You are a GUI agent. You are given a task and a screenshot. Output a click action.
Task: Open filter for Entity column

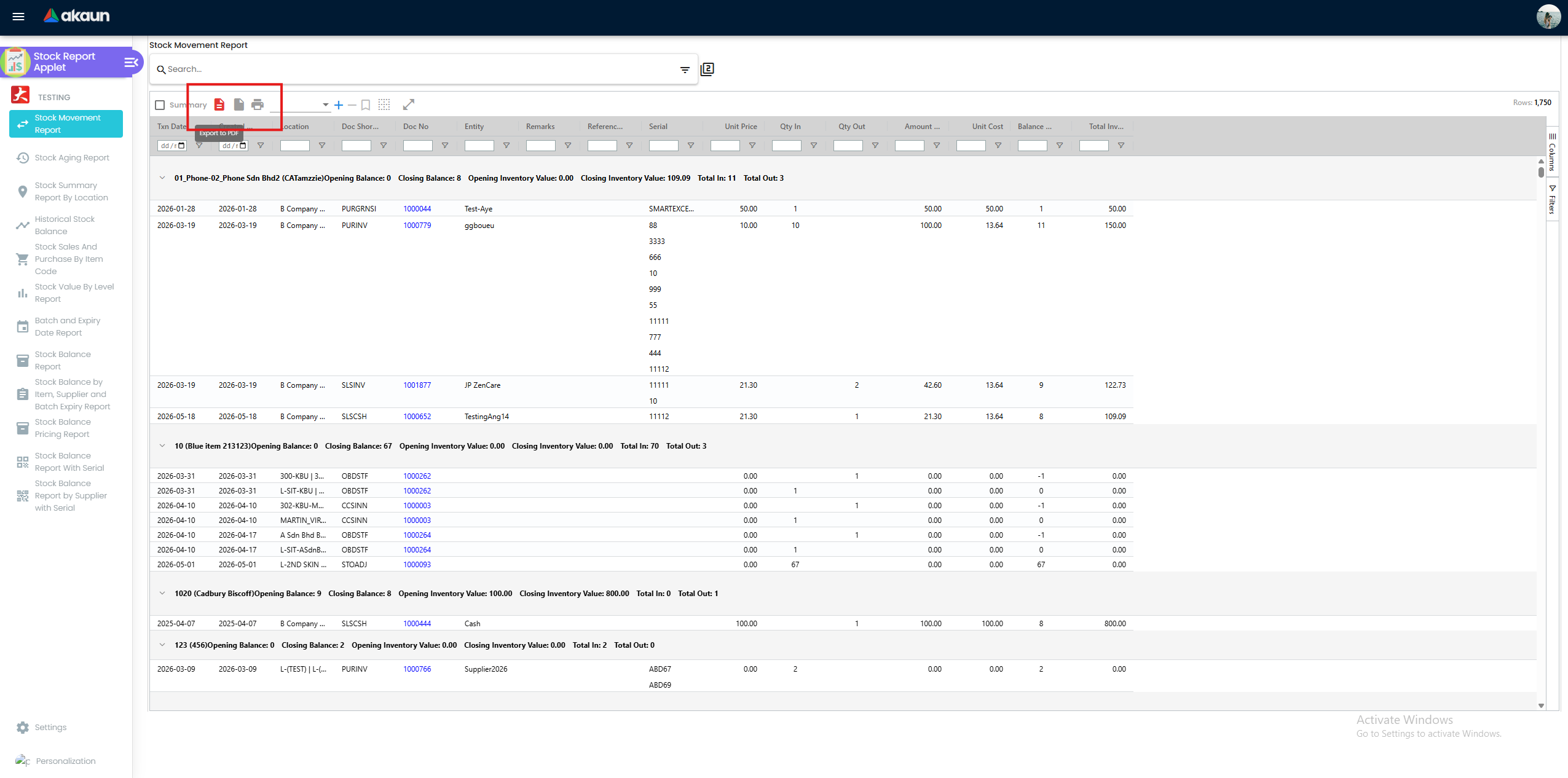click(506, 146)
